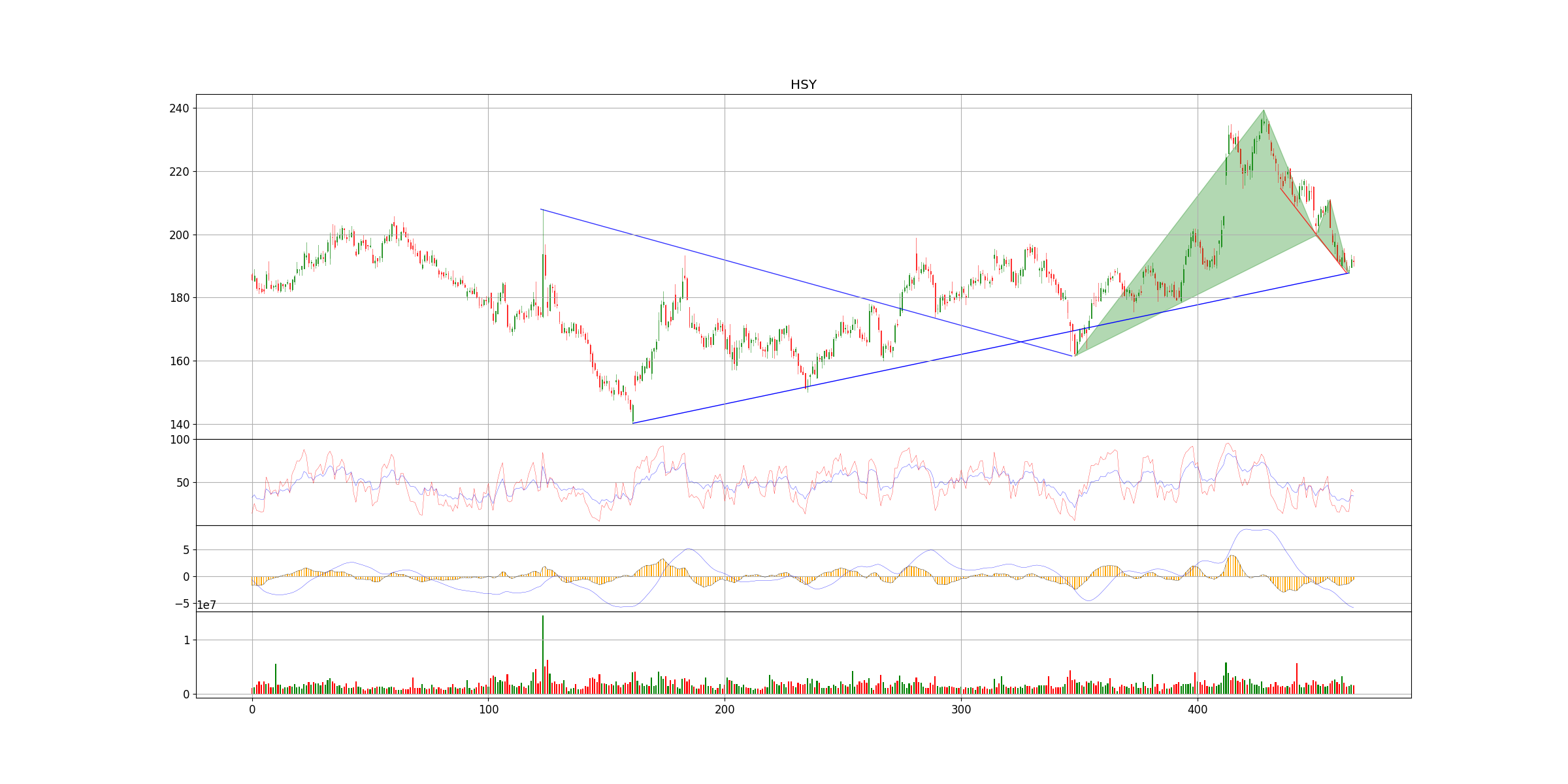Click the 100 label on oscillator panel

[180, 440]
